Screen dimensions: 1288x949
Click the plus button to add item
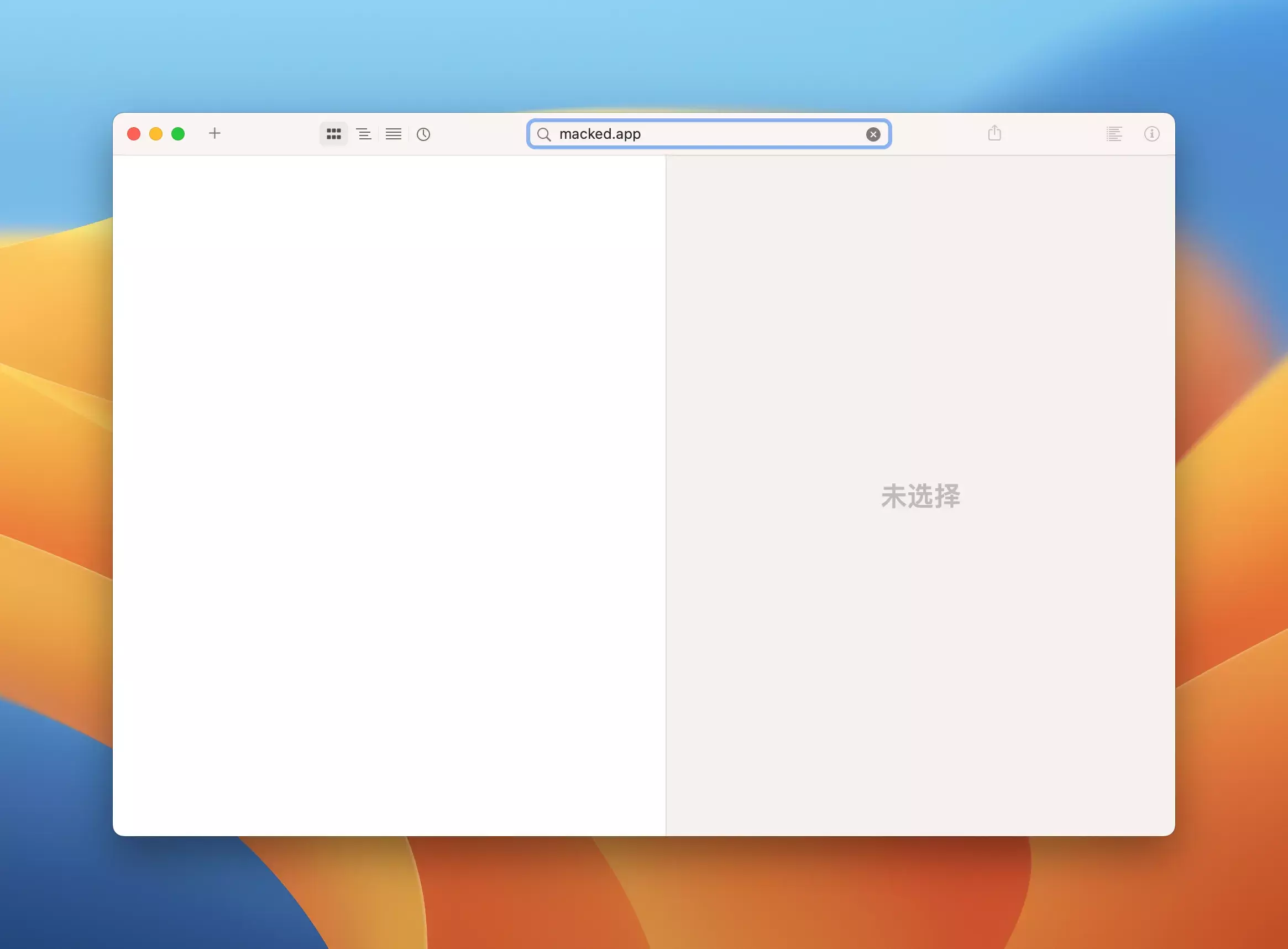pos(214,133)
